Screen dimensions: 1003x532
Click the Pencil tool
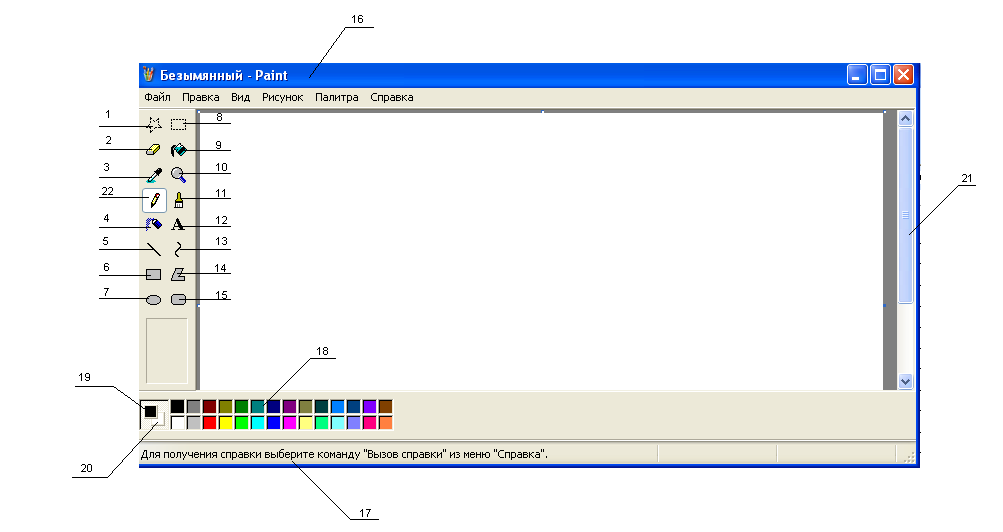coord(154,200)
